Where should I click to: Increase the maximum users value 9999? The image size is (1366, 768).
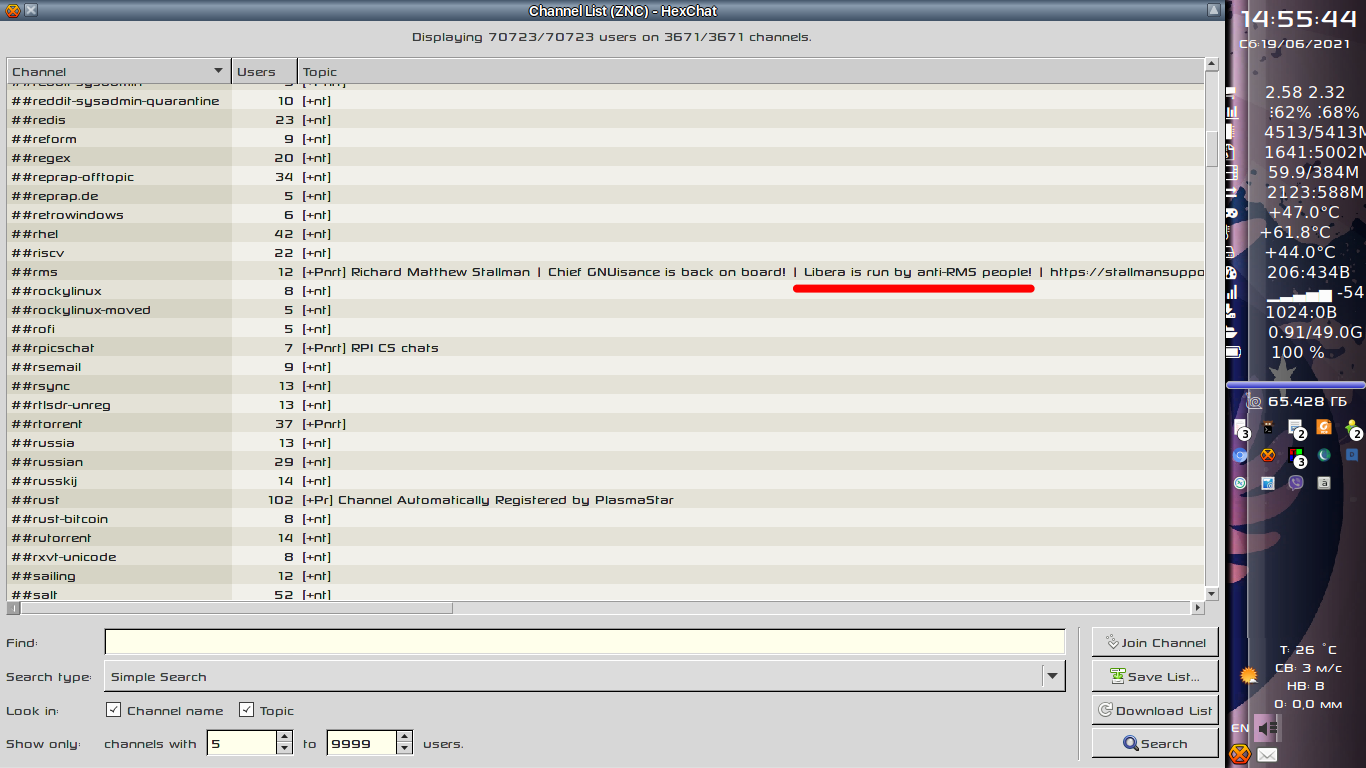pyautogui.click(x=404, y=737)
